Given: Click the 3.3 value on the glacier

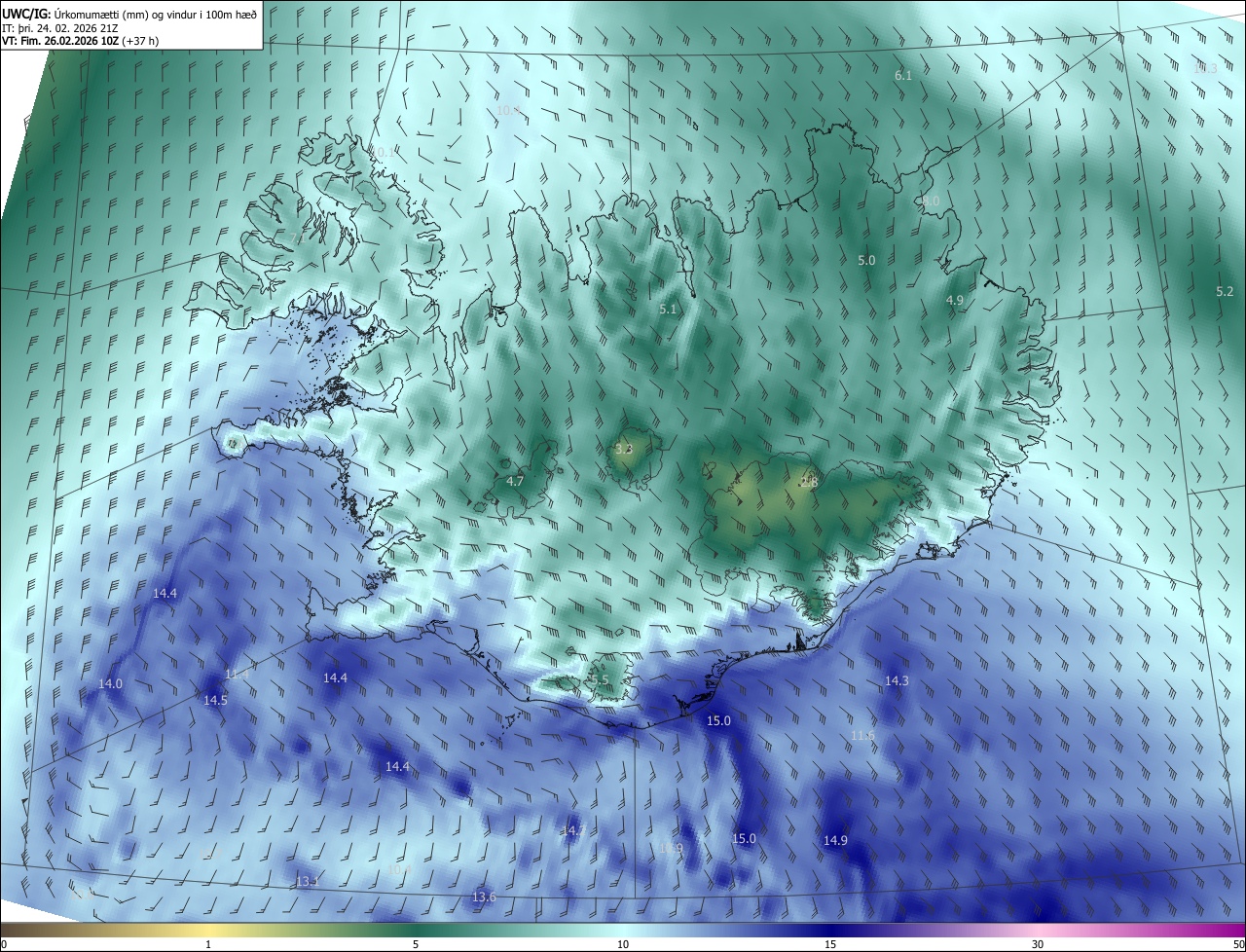Looking at the screenshot, I should tap(624, 449).
